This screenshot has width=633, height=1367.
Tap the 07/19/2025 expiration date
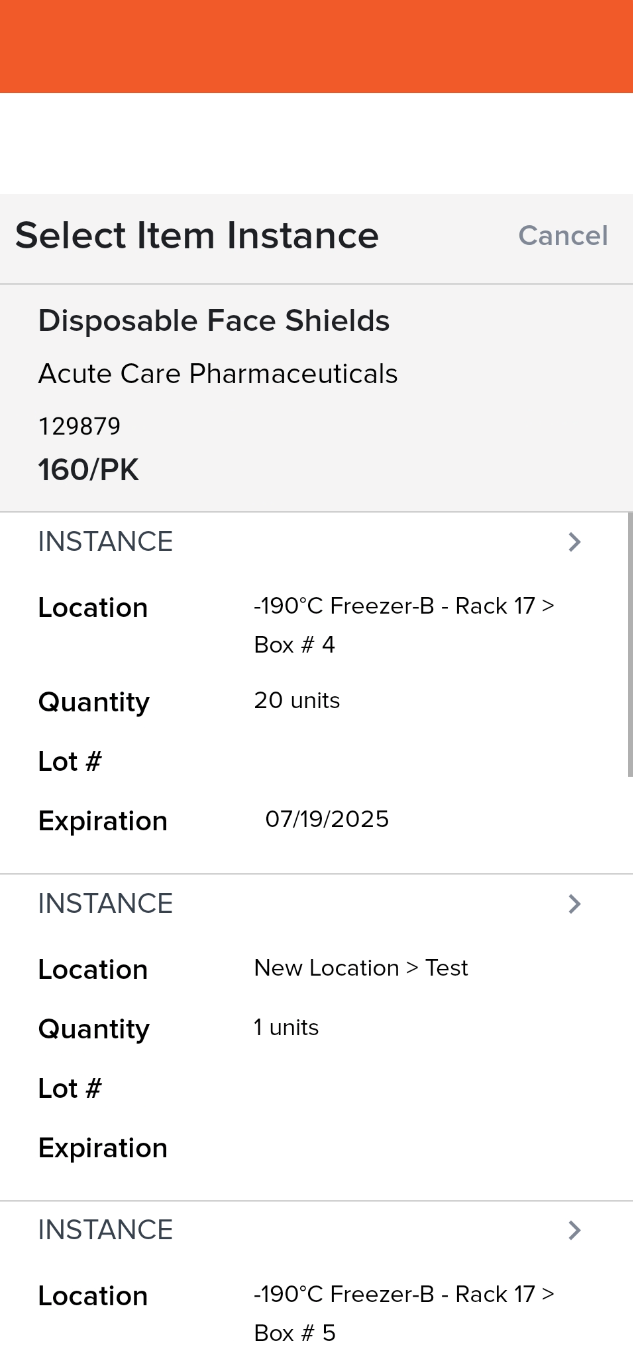326,819
